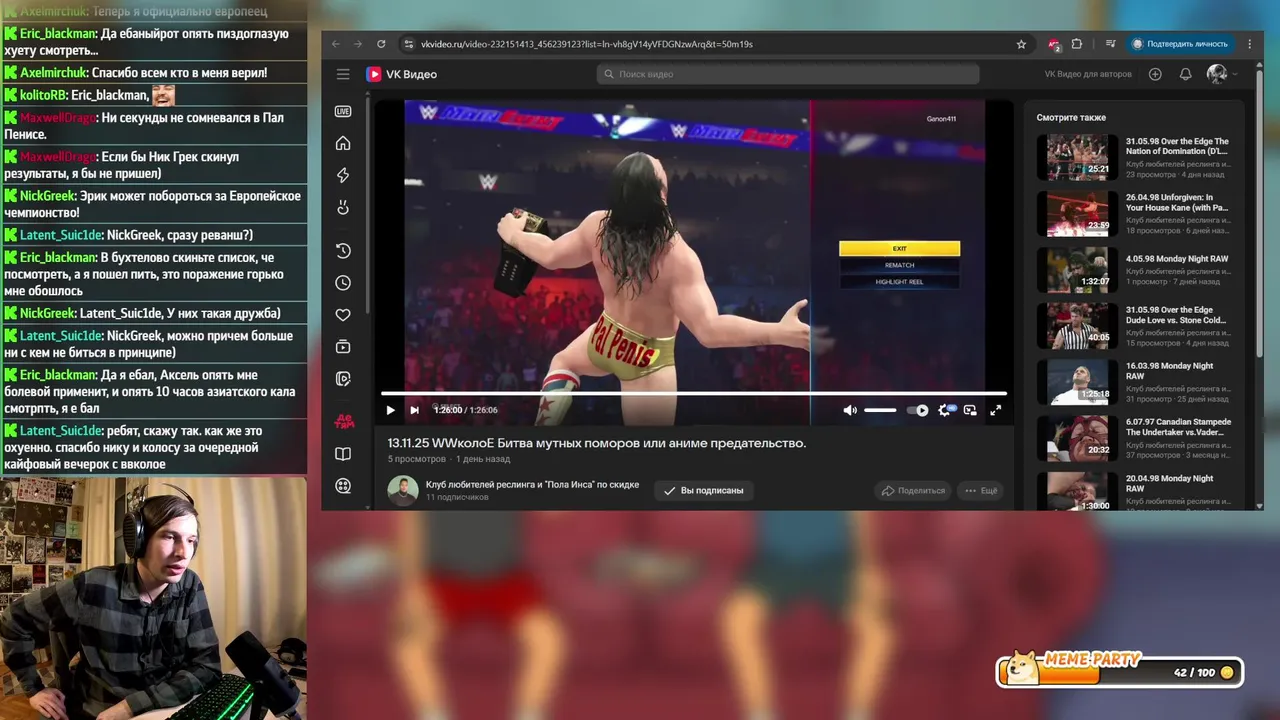The image size is (1280, 720).
Task: Click Подтвердить личность profile button
Action: click(1180, 44)
